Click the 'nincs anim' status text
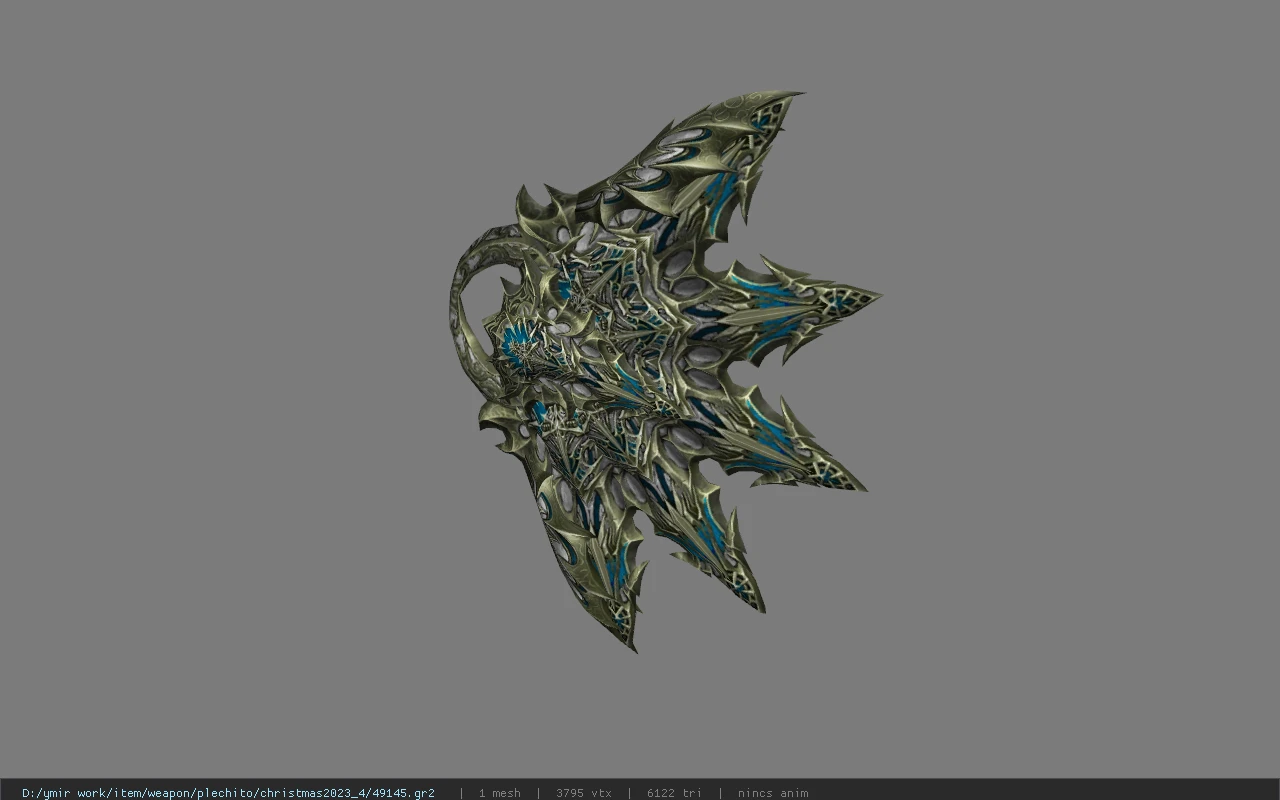Image resolution: width=1280 pixels, height=800 pixels. coord(773,793)
